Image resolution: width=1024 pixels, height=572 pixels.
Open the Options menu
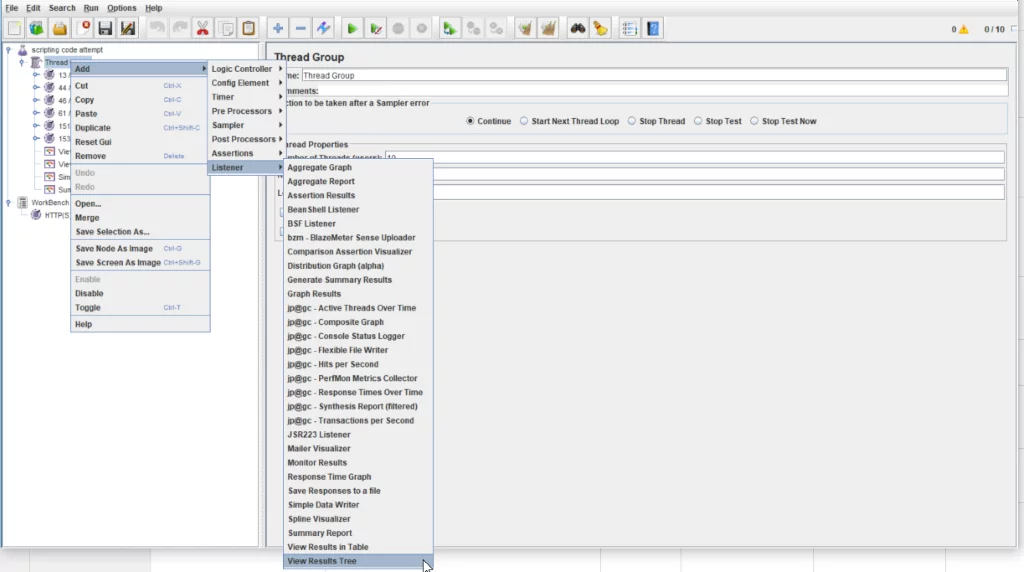pos(121,8)
